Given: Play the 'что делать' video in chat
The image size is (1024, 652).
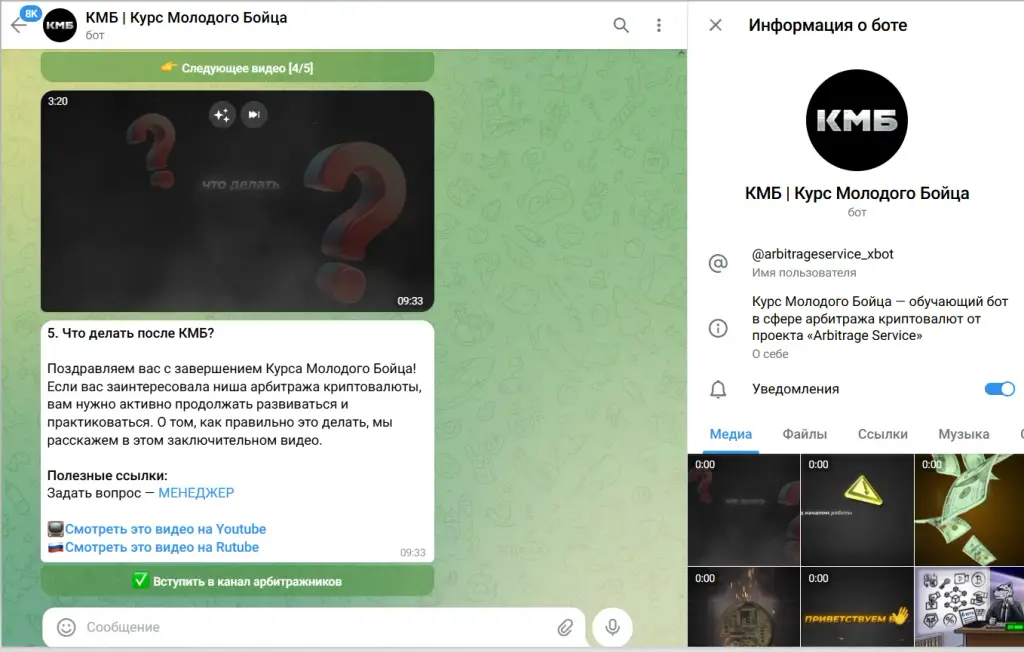Looking at the screenshot, I should [x=237, y=201].
